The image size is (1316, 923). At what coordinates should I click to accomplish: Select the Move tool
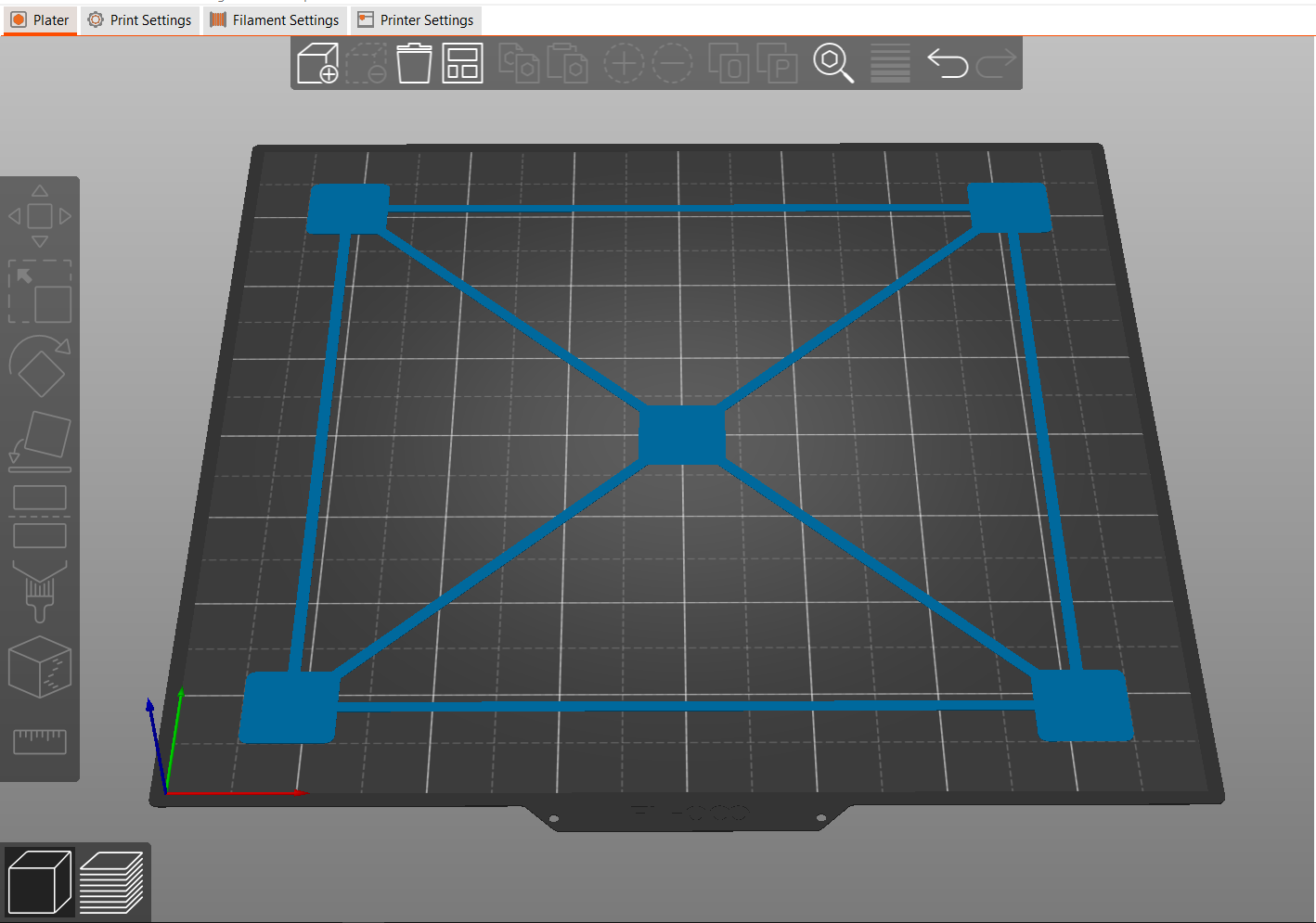pos(40,215)
